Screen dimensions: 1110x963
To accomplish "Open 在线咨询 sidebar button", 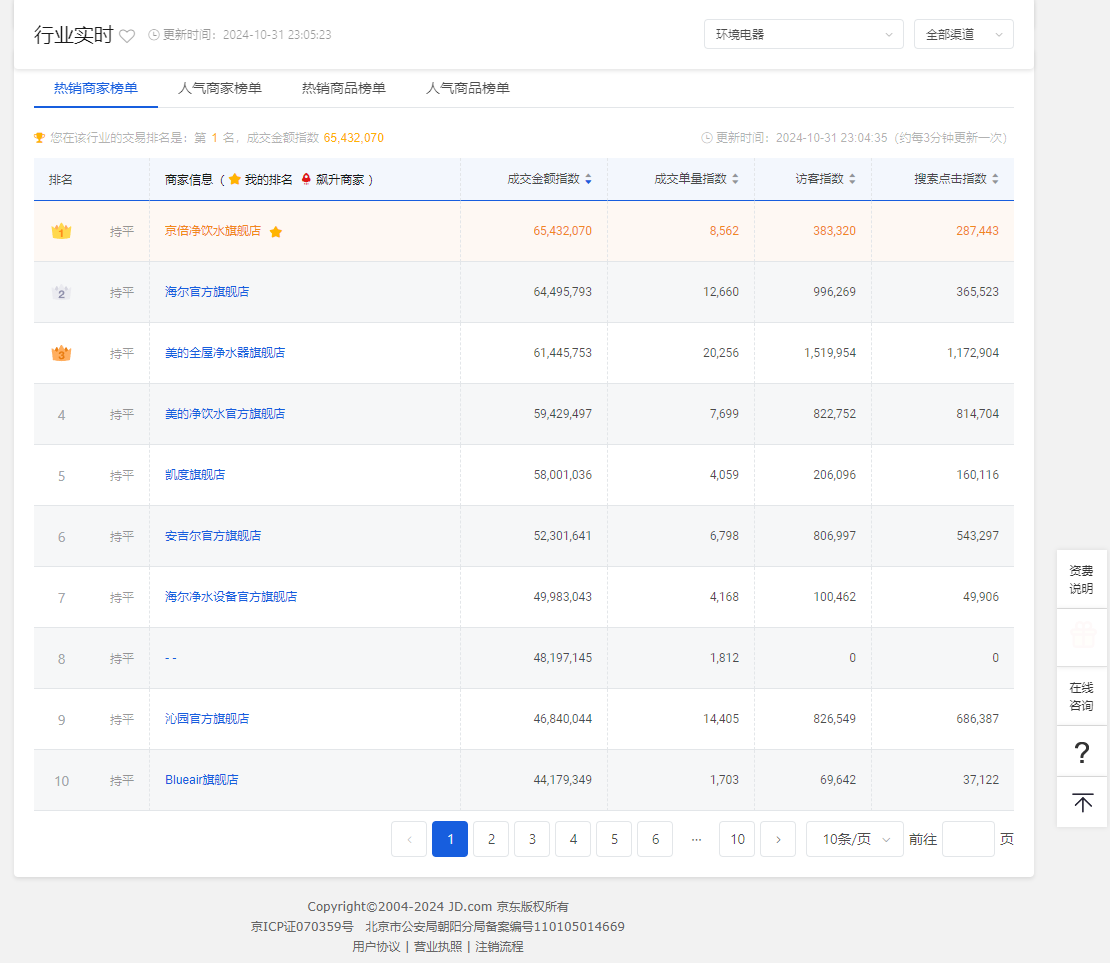I will point(1082,697).
